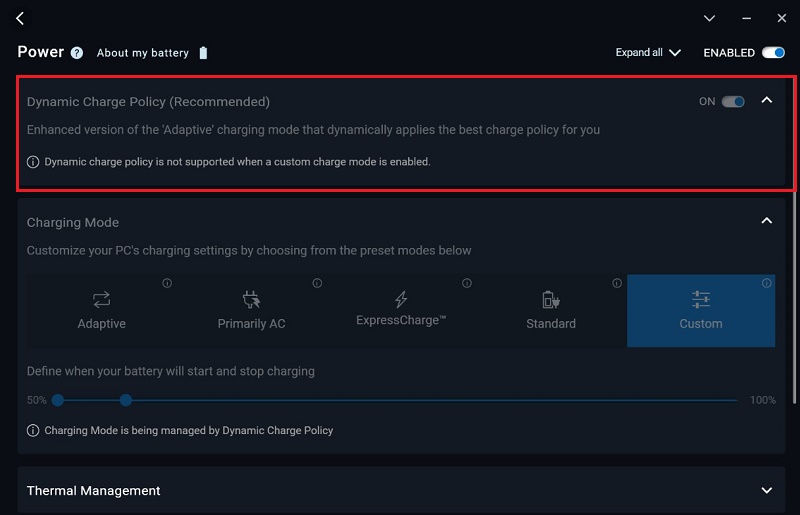Choose the ExpressCharge charging mode
The width and height of the screenshot is (800, 515).
401,310
